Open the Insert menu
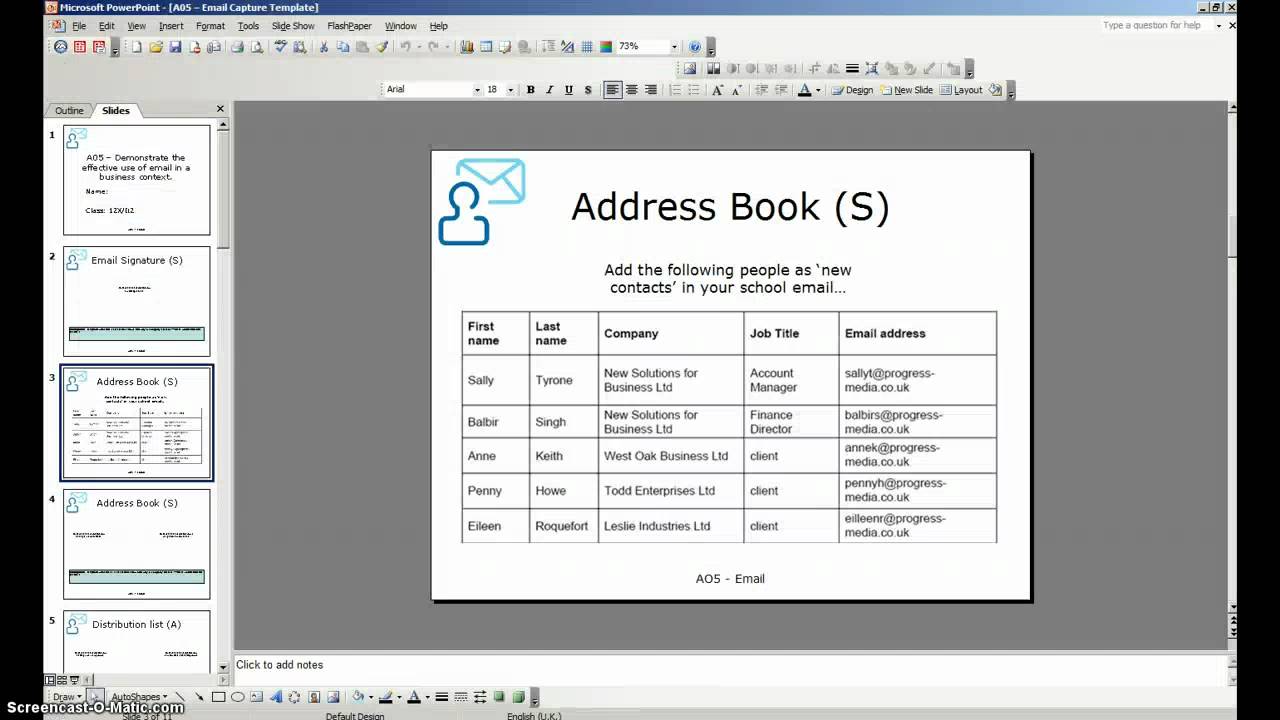 (171, 26)
